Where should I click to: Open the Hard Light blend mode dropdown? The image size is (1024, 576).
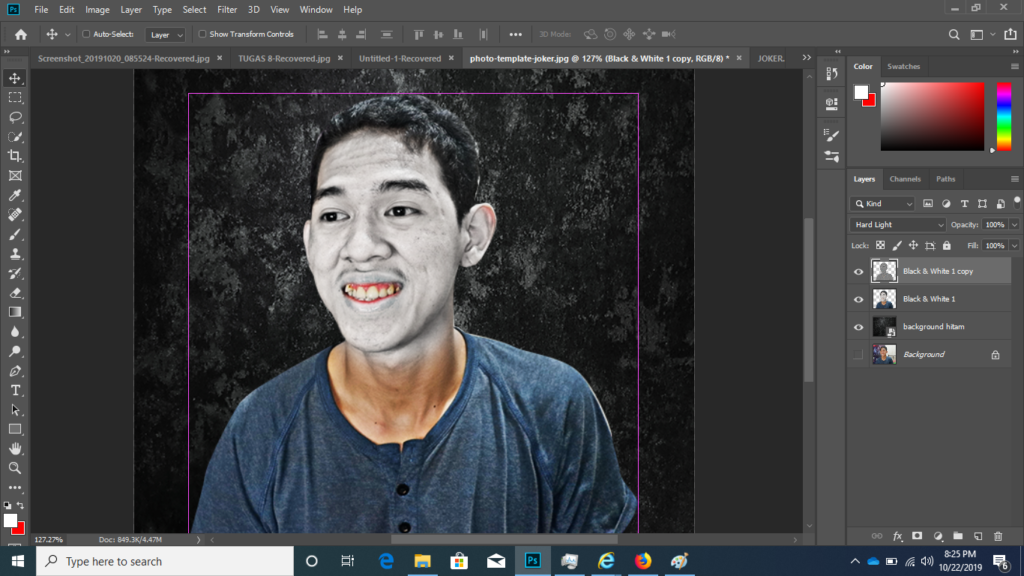898,225
